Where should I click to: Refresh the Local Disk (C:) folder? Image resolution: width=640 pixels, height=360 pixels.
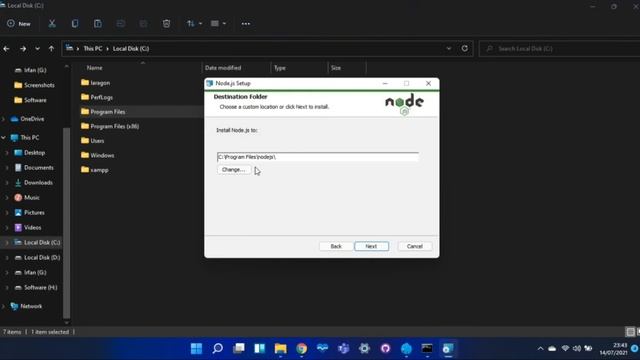click(464, 49)
